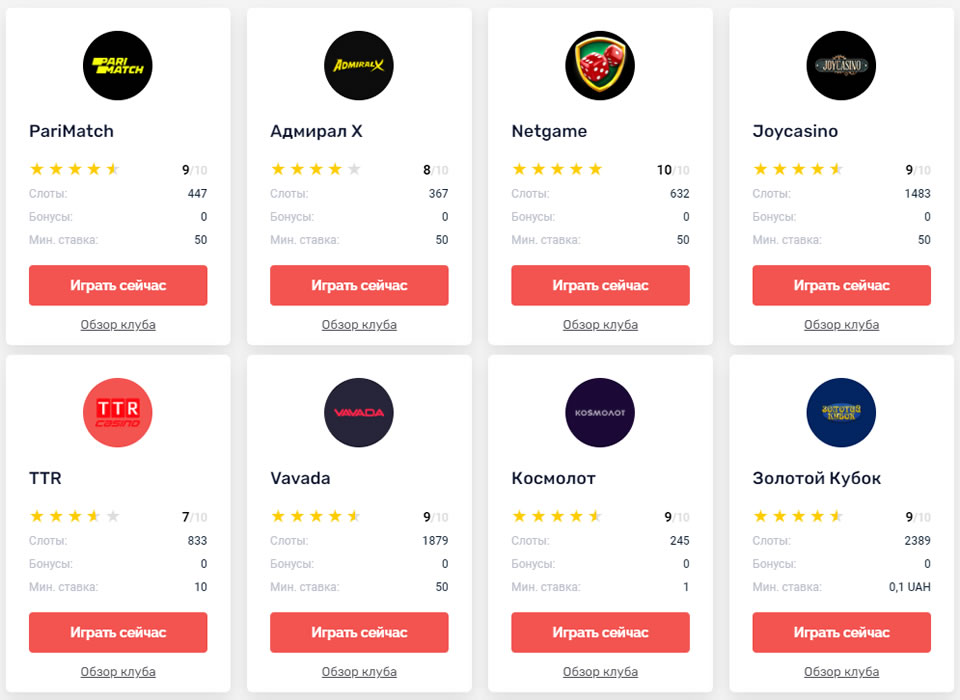The height and width of the screenshot is (700, 960).
Task: Click 'Играть сейчас' for Vavada
Action: click(x=359, y=633)
